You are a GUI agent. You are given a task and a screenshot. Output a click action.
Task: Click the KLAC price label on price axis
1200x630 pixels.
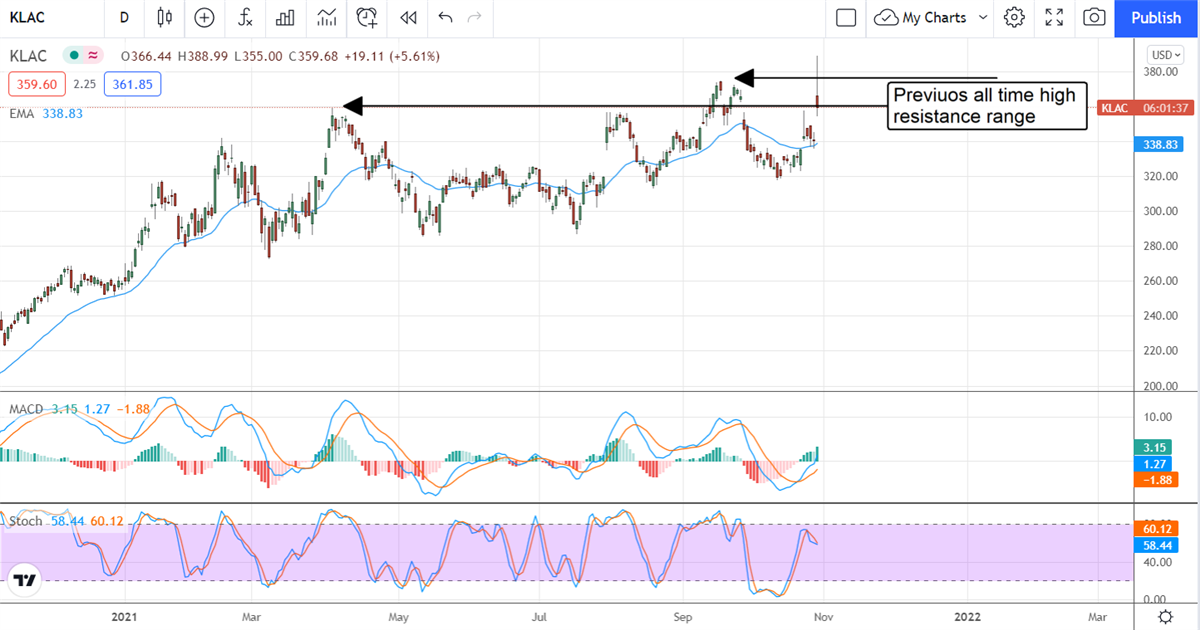(1116, 108)
